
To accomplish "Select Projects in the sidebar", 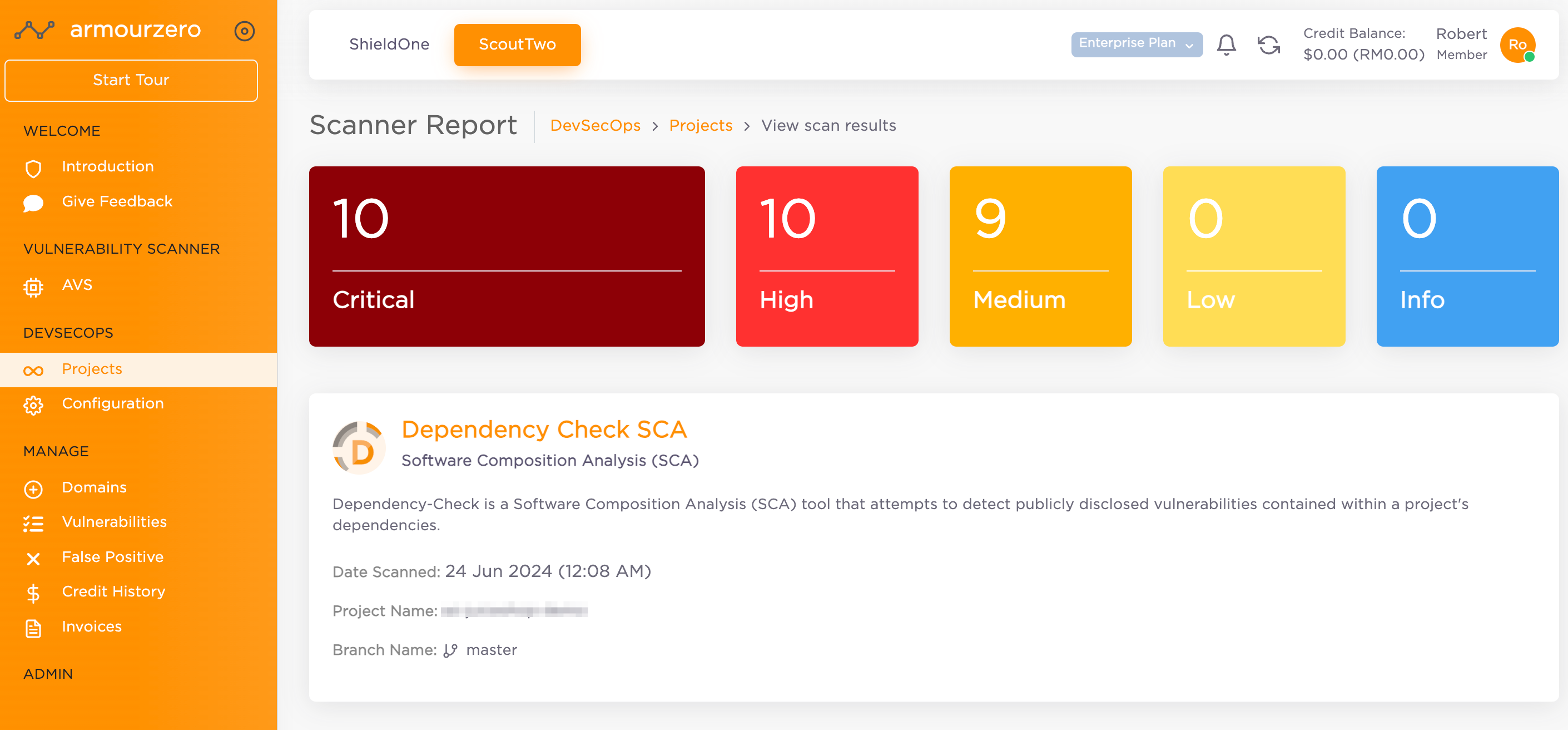I will [x=138, y=369].
